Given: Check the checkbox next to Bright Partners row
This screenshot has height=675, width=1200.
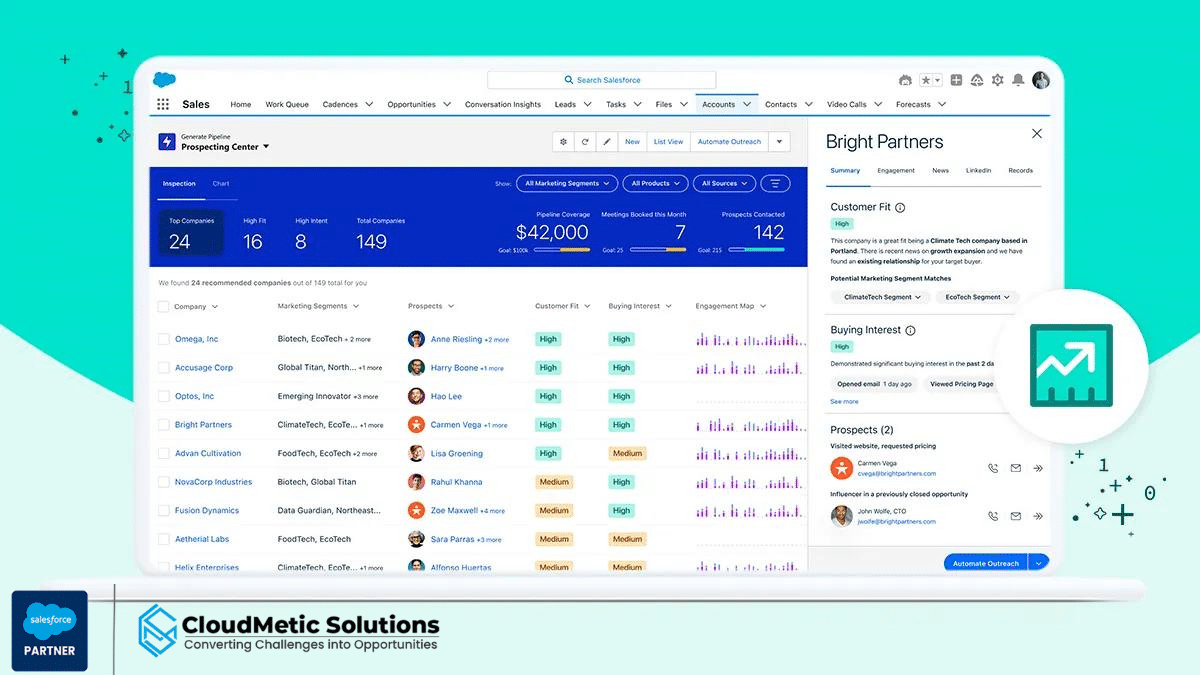Looking at the screenshot, I should (162, 424).
